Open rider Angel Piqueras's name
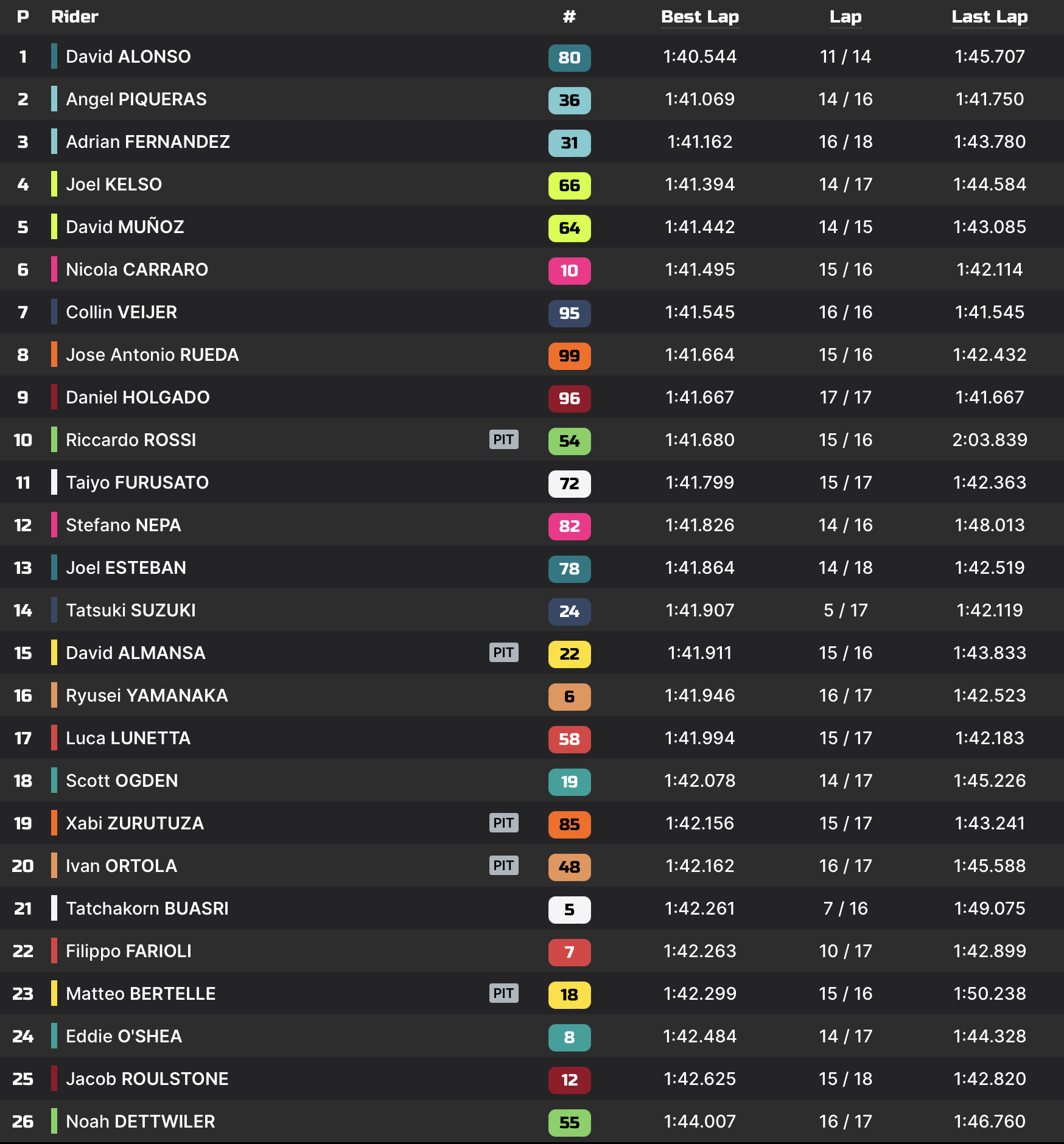The height and width of the screenshot is (1144, 1064). coord(136,99)
